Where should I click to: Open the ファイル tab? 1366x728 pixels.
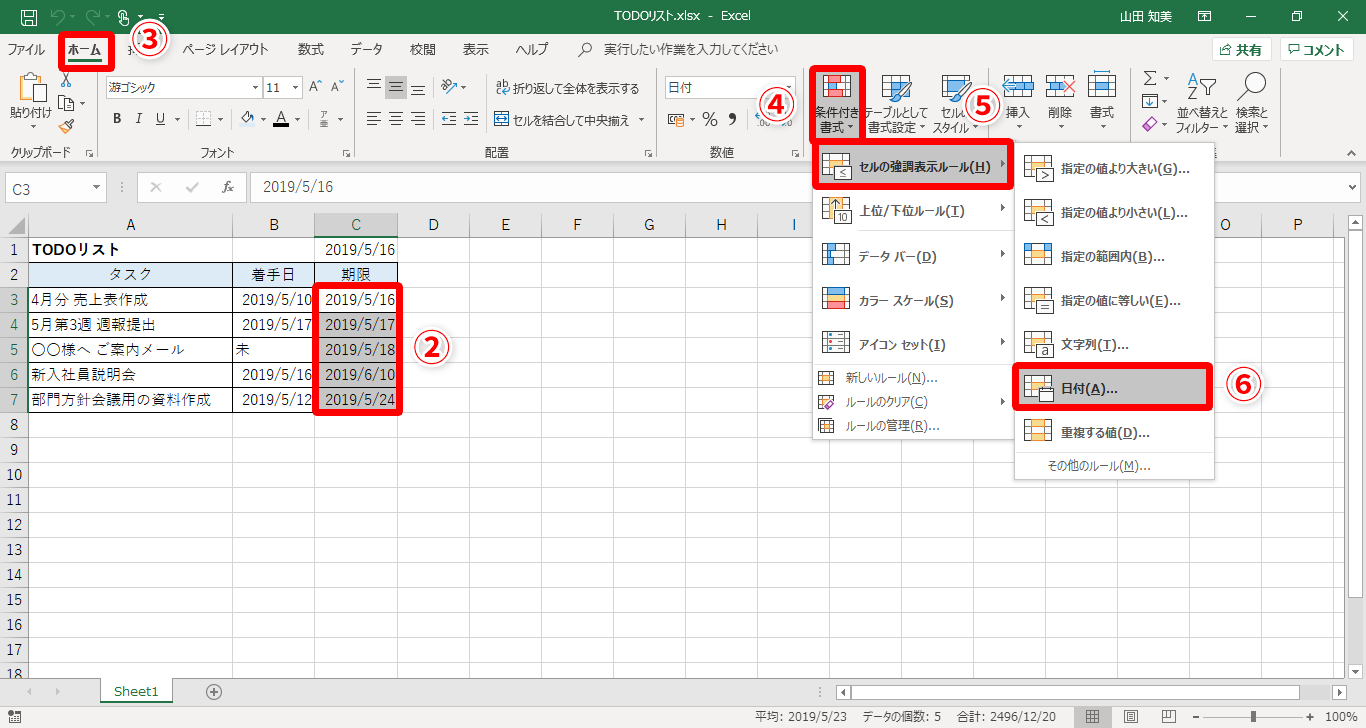[x=26, y=49]
